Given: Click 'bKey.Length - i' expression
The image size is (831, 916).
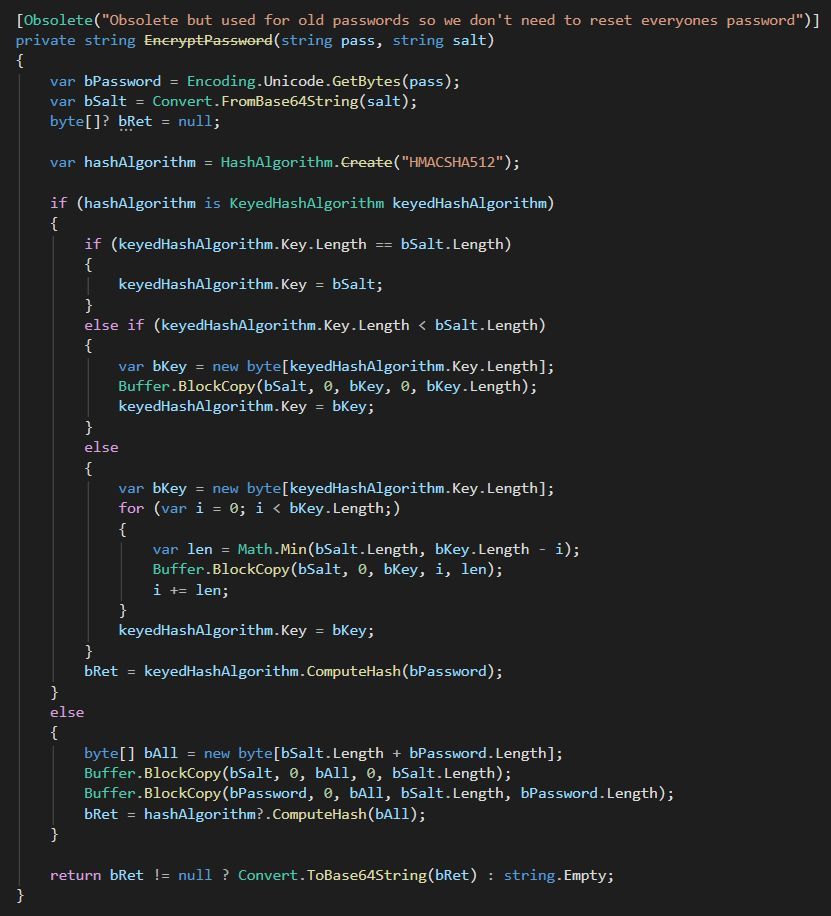Looking at the screenshot, I should (x=499, y=549).
